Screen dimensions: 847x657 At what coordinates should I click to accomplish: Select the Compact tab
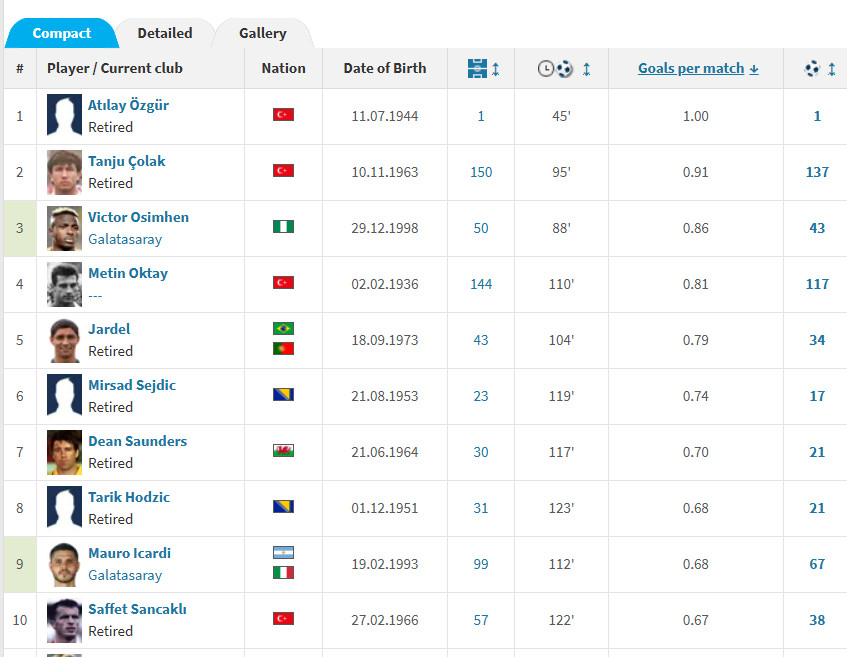(61, 33)
